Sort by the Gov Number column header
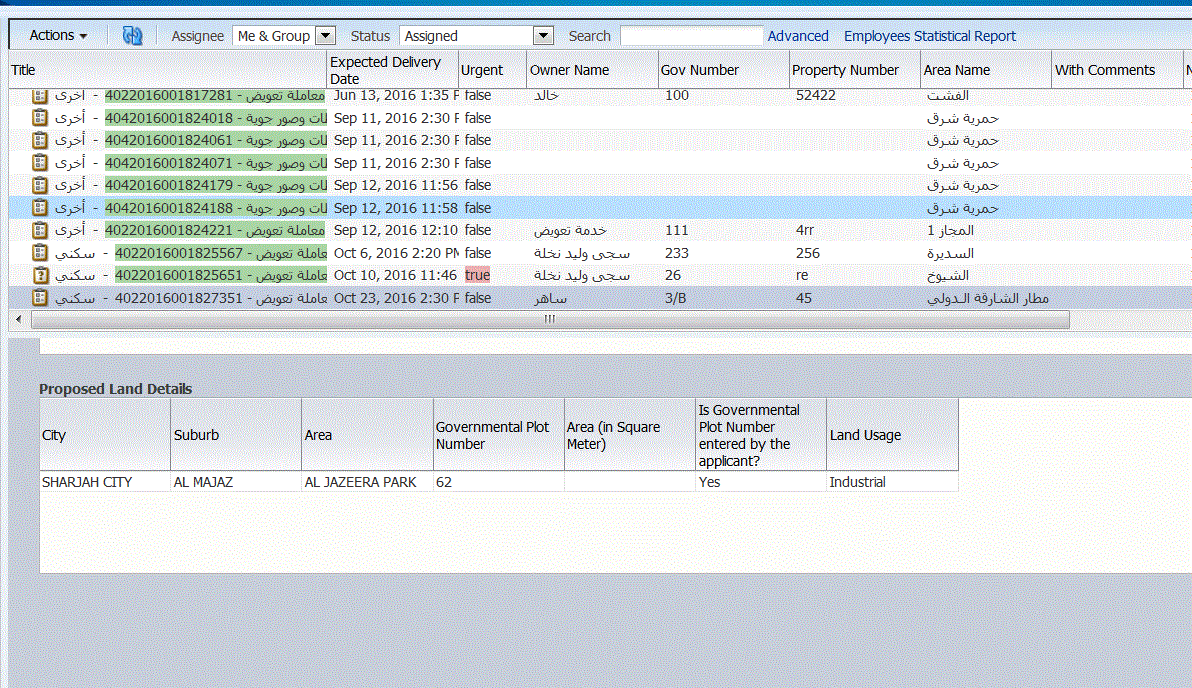Image resolution: width=1192 pixels, height=688 pixels. coord(724,70)
